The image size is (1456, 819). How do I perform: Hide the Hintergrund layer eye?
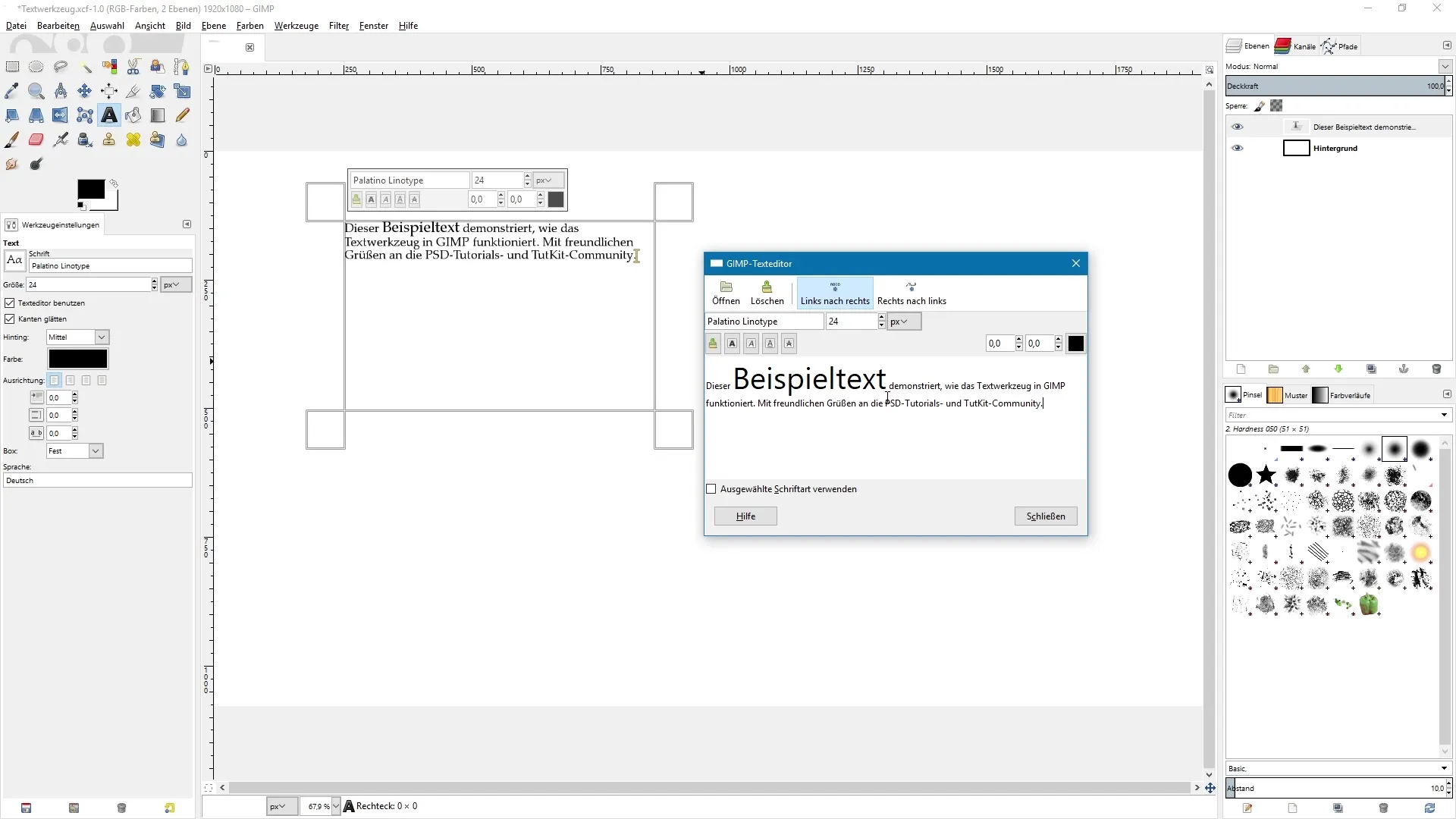pos(1238,148)
